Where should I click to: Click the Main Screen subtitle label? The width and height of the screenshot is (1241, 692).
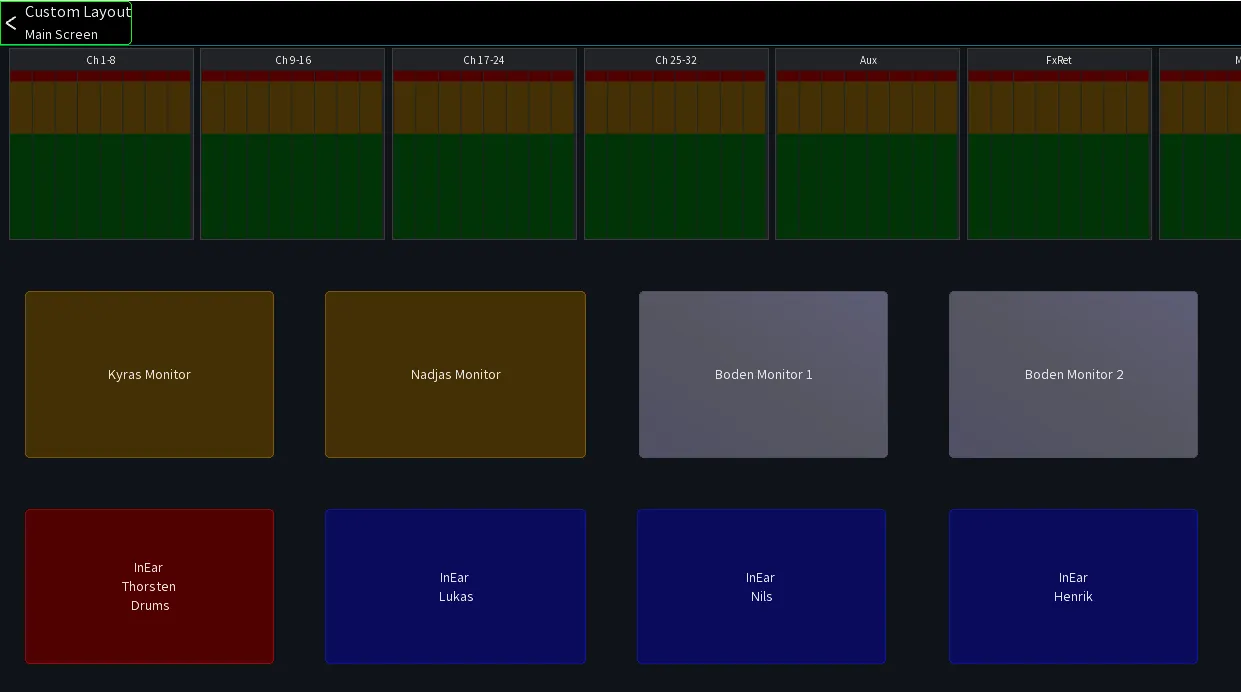(x=61, y=34)
